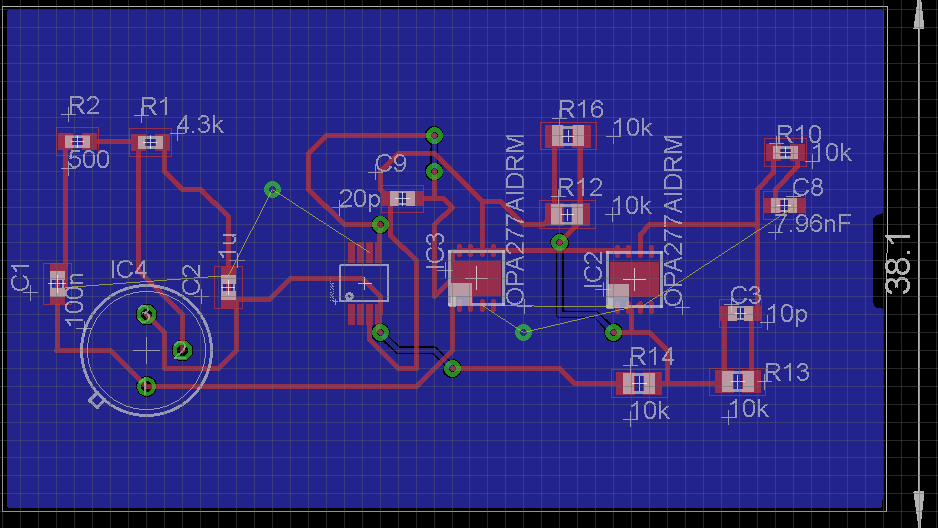Click the 10k value beside R10
This screenshot has height=528, width=938.
(x=832, y=152)
